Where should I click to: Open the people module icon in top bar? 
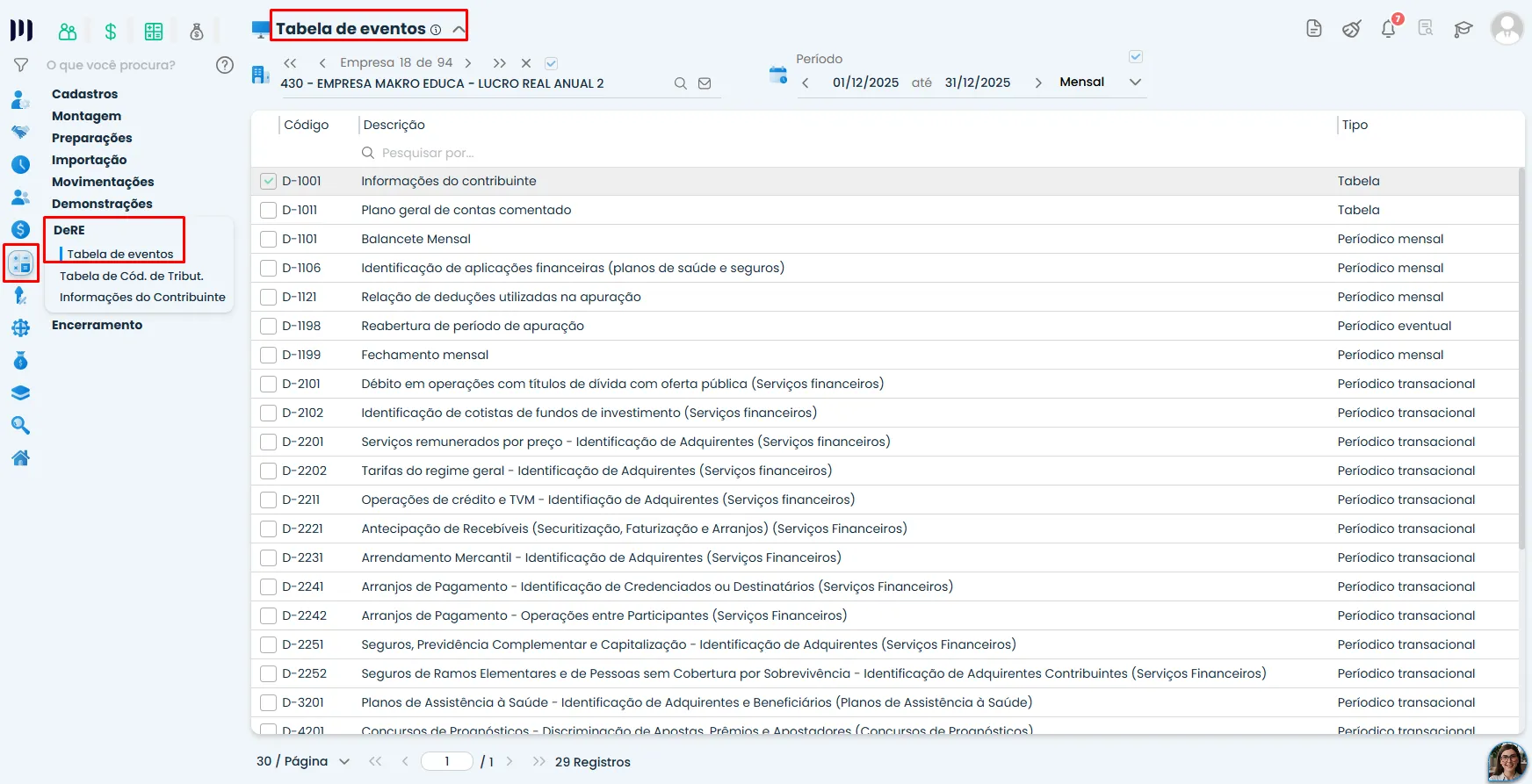point(68,32)
